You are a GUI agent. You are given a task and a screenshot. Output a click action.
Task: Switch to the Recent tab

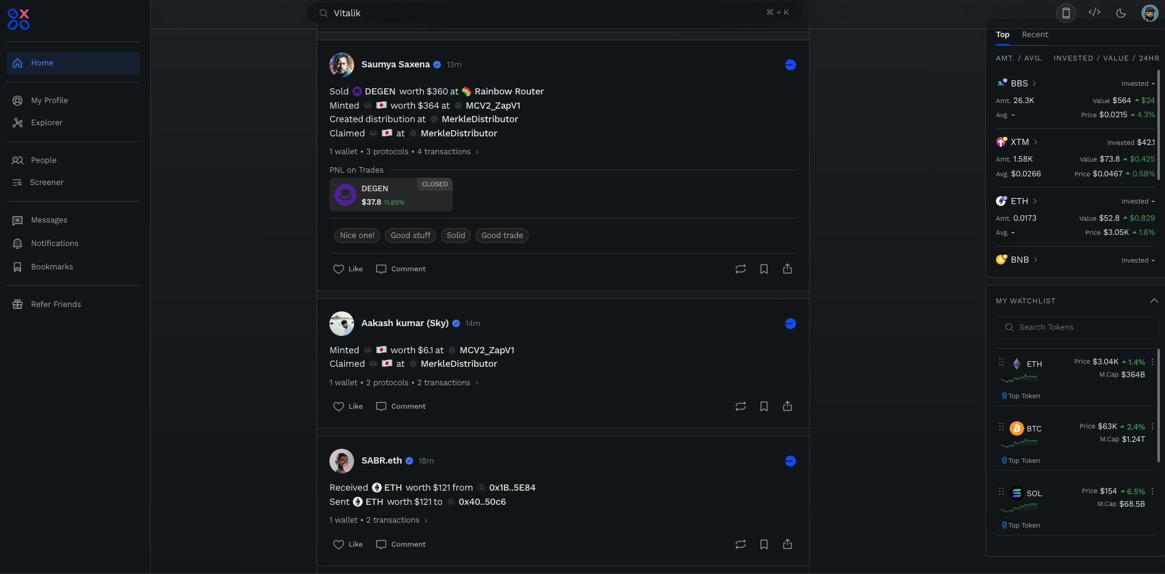click(x=1034, y=35)
